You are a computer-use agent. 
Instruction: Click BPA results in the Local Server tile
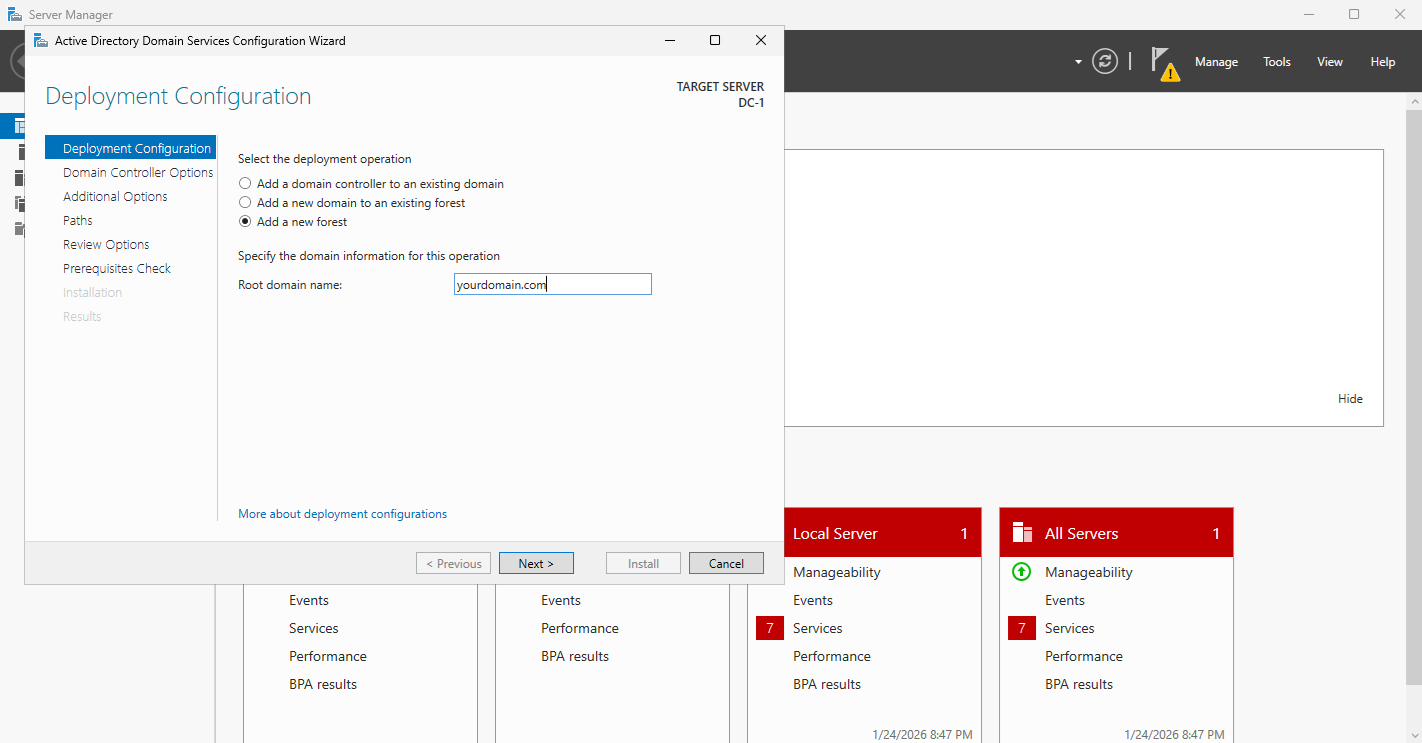827,684
